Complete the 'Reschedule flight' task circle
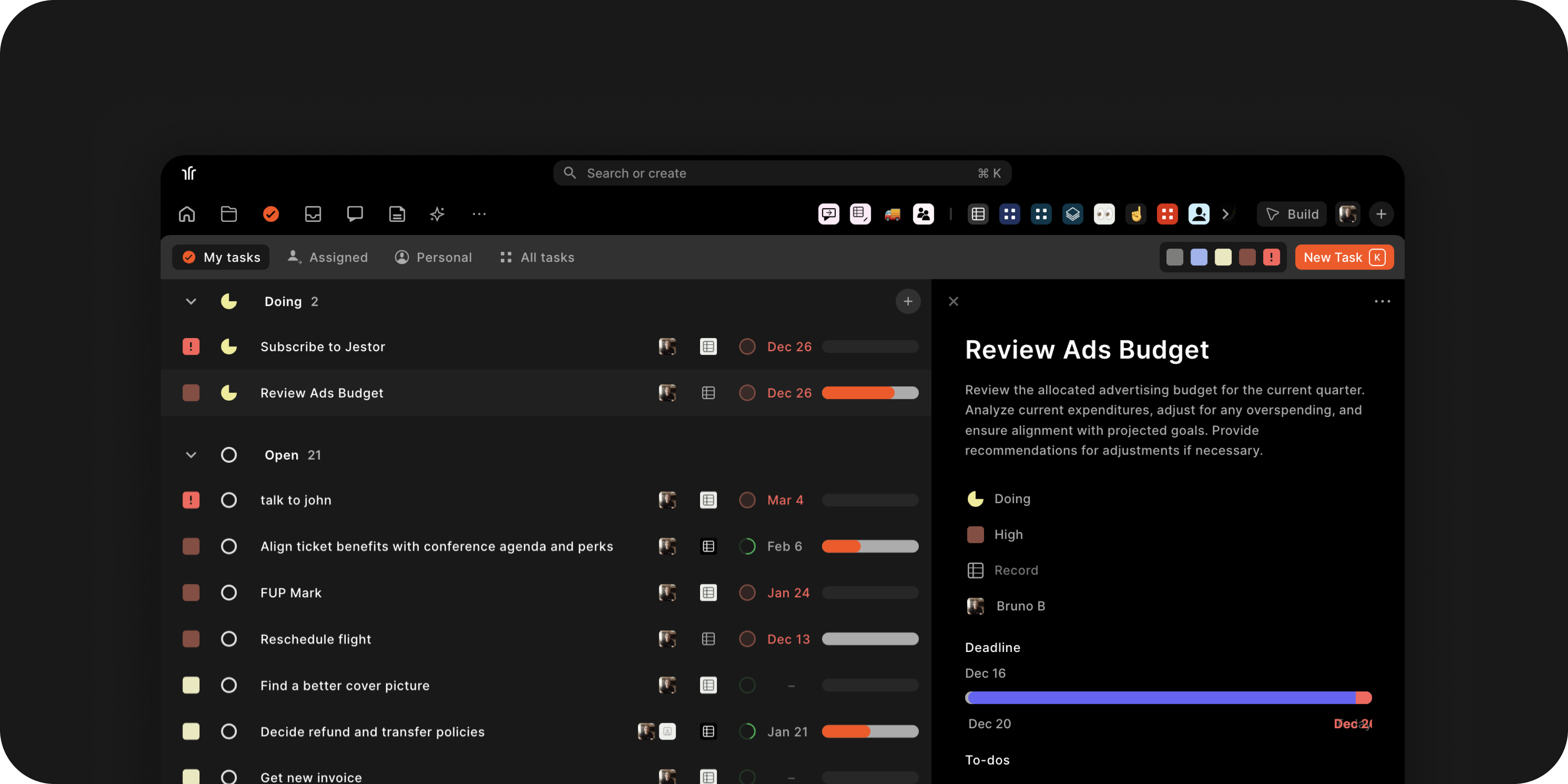 (229, 638)
